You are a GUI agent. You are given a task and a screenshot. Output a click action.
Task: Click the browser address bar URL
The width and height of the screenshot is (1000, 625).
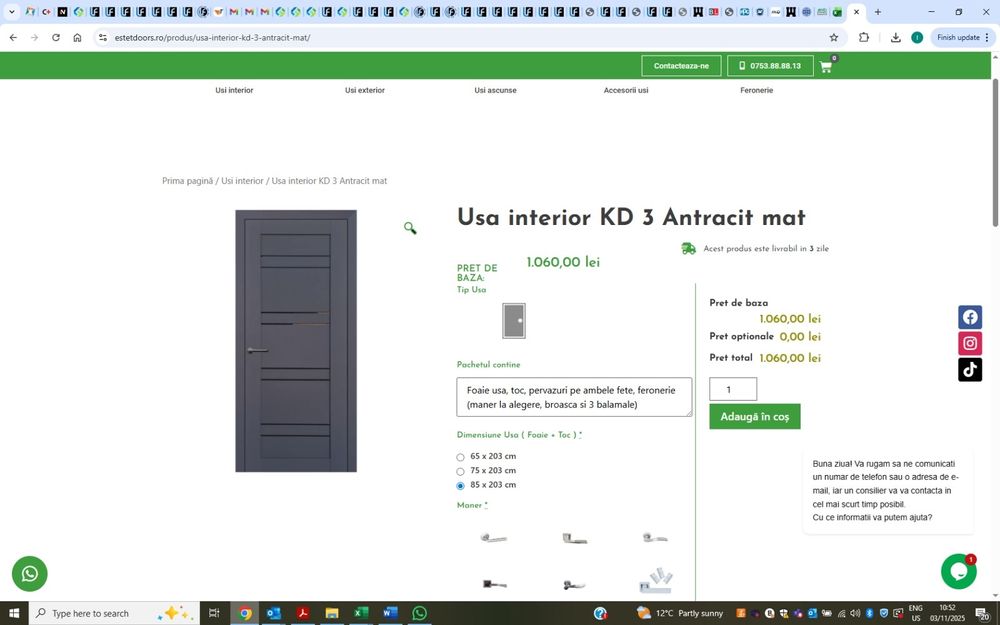pos(212,38)
